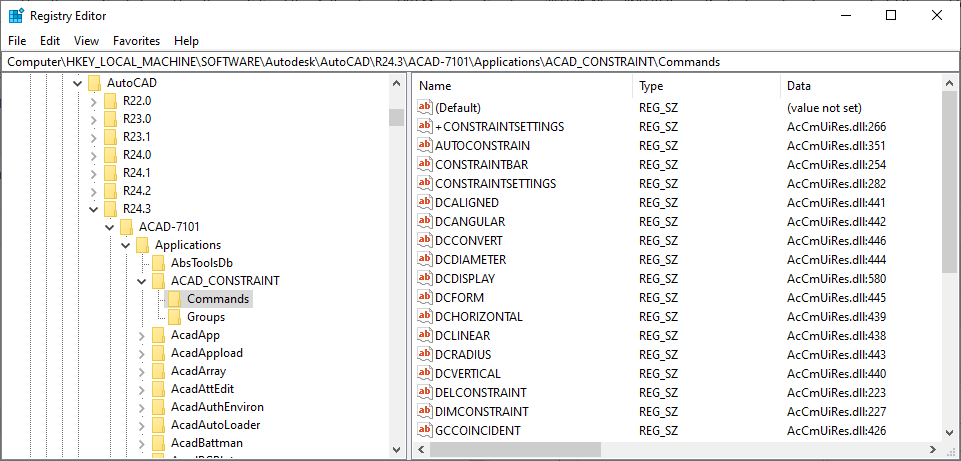Open the Edit menu
Viewport: 961px width, 461px height.
click(50, 41)
